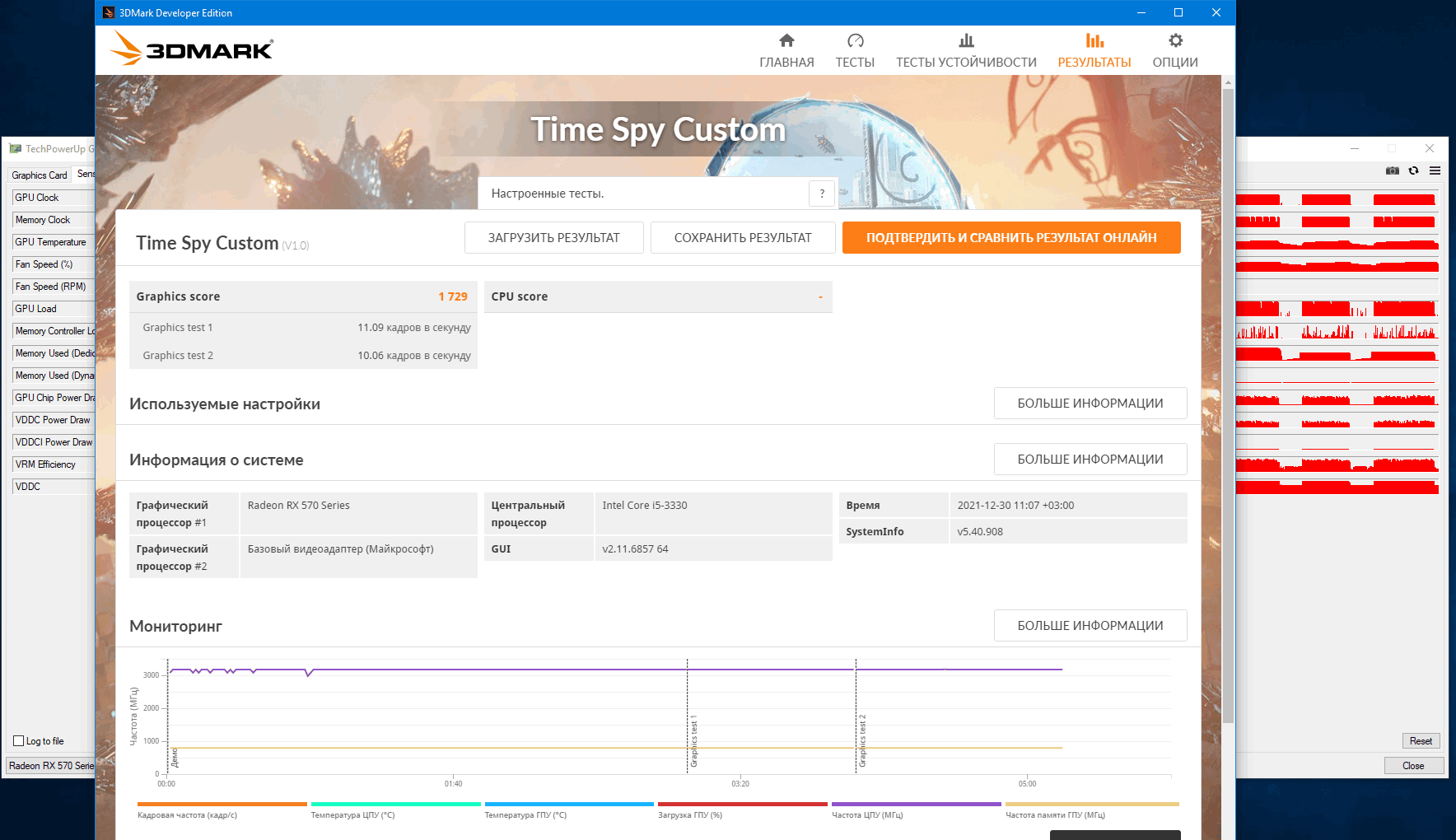The width and height of the screenshot is (1456, 840).
Task: Click the Graphics test 2 result row
Action: pos(303,356)
